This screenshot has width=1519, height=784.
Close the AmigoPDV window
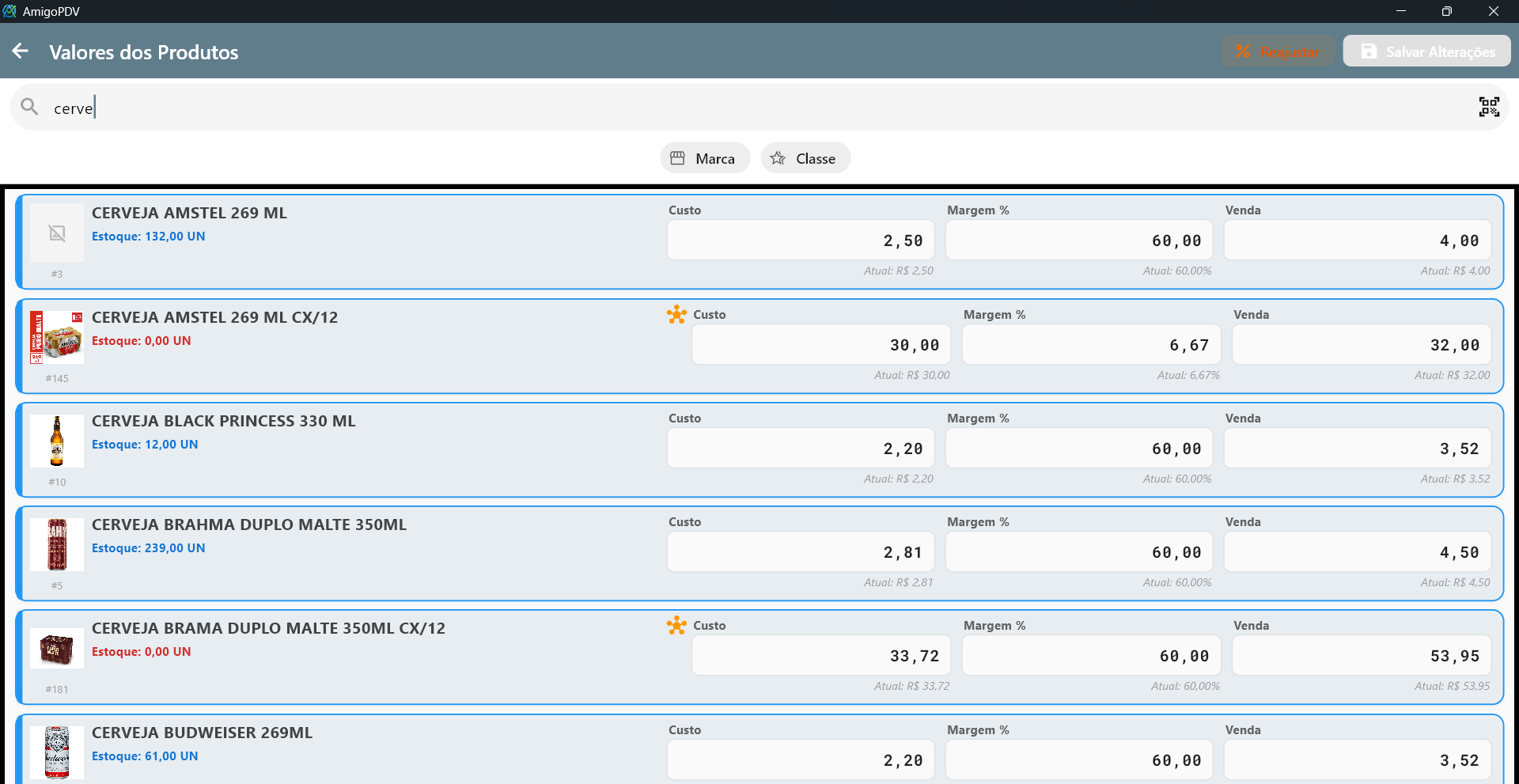(1494, 11)
